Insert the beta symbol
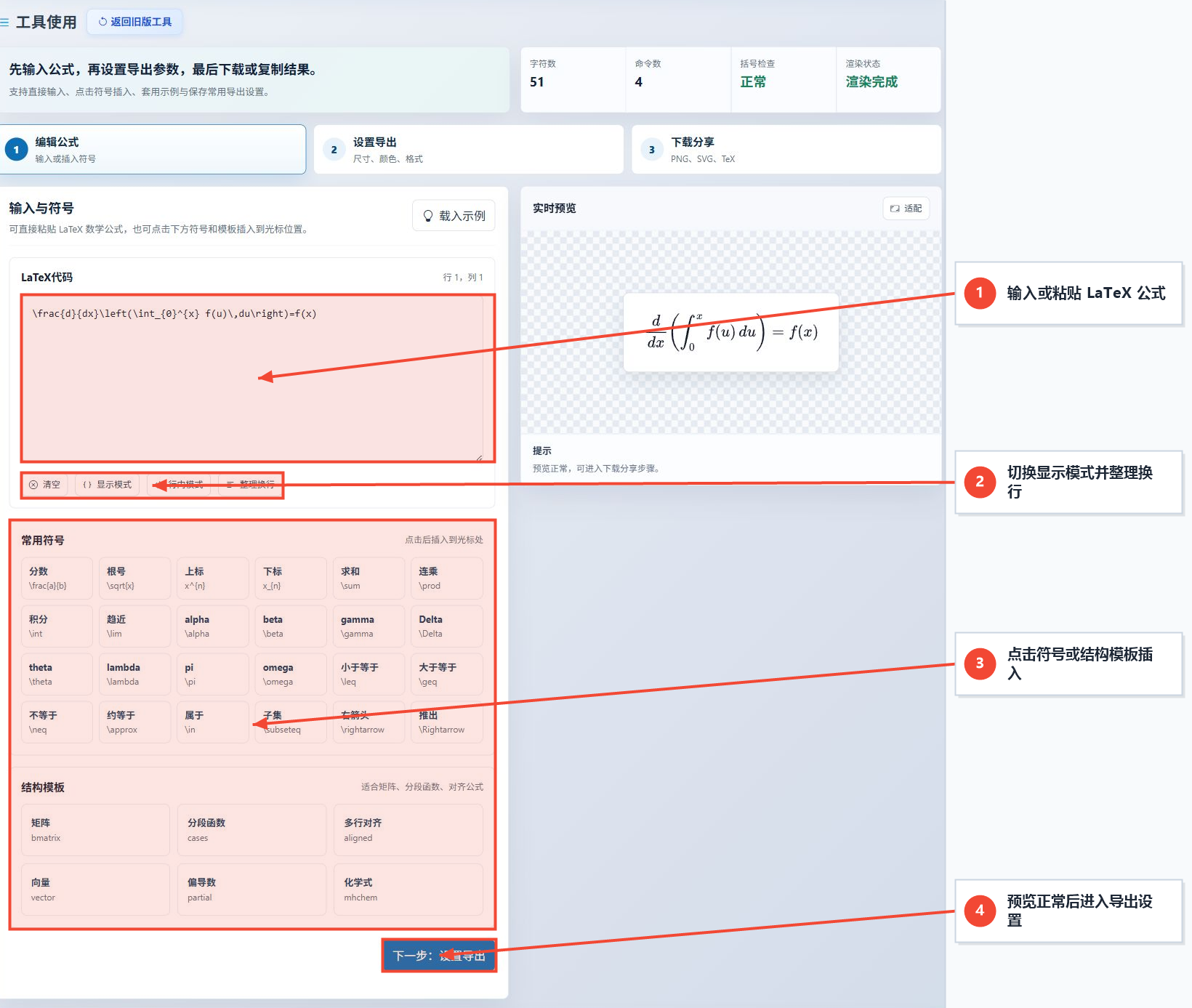The height and width of the screenshot is (1008, 1192). (x=291, y=626)
